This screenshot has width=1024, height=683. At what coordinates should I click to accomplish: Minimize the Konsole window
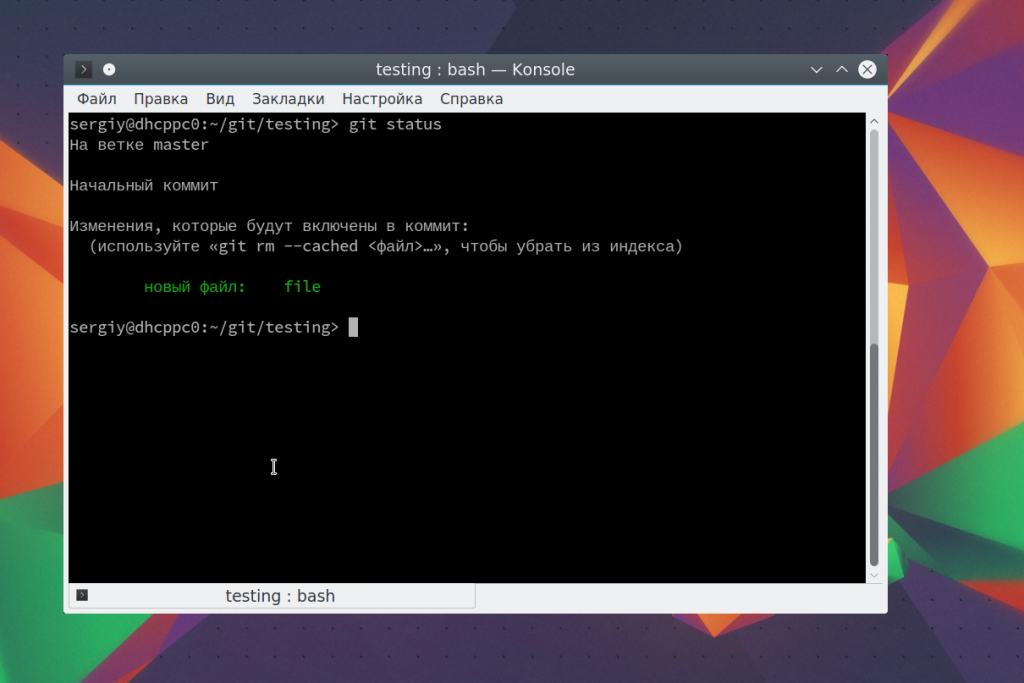point(817,69)
